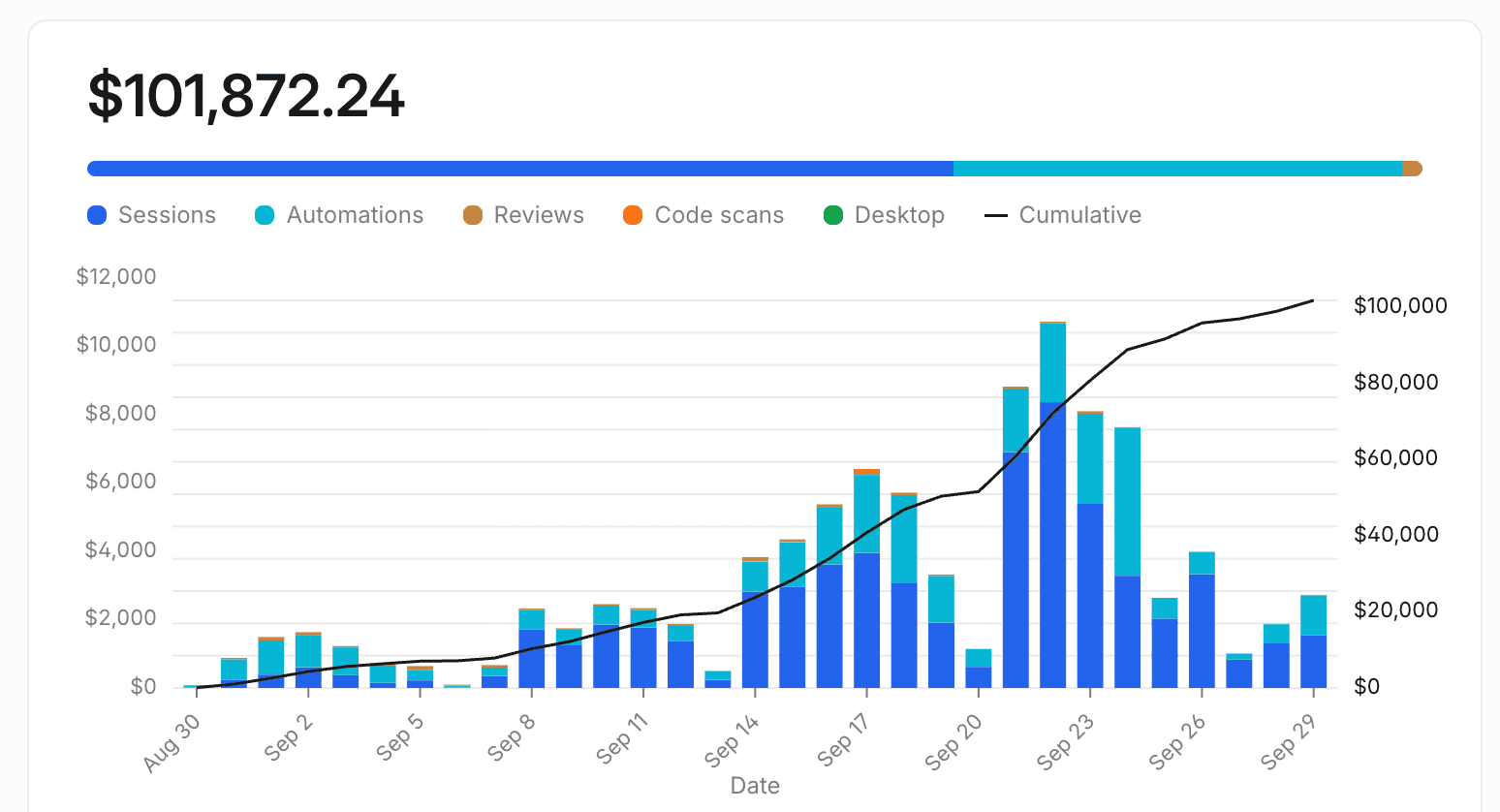
Task: Click the cyan Automations segment of the total bar
Action: (1177, 169)
